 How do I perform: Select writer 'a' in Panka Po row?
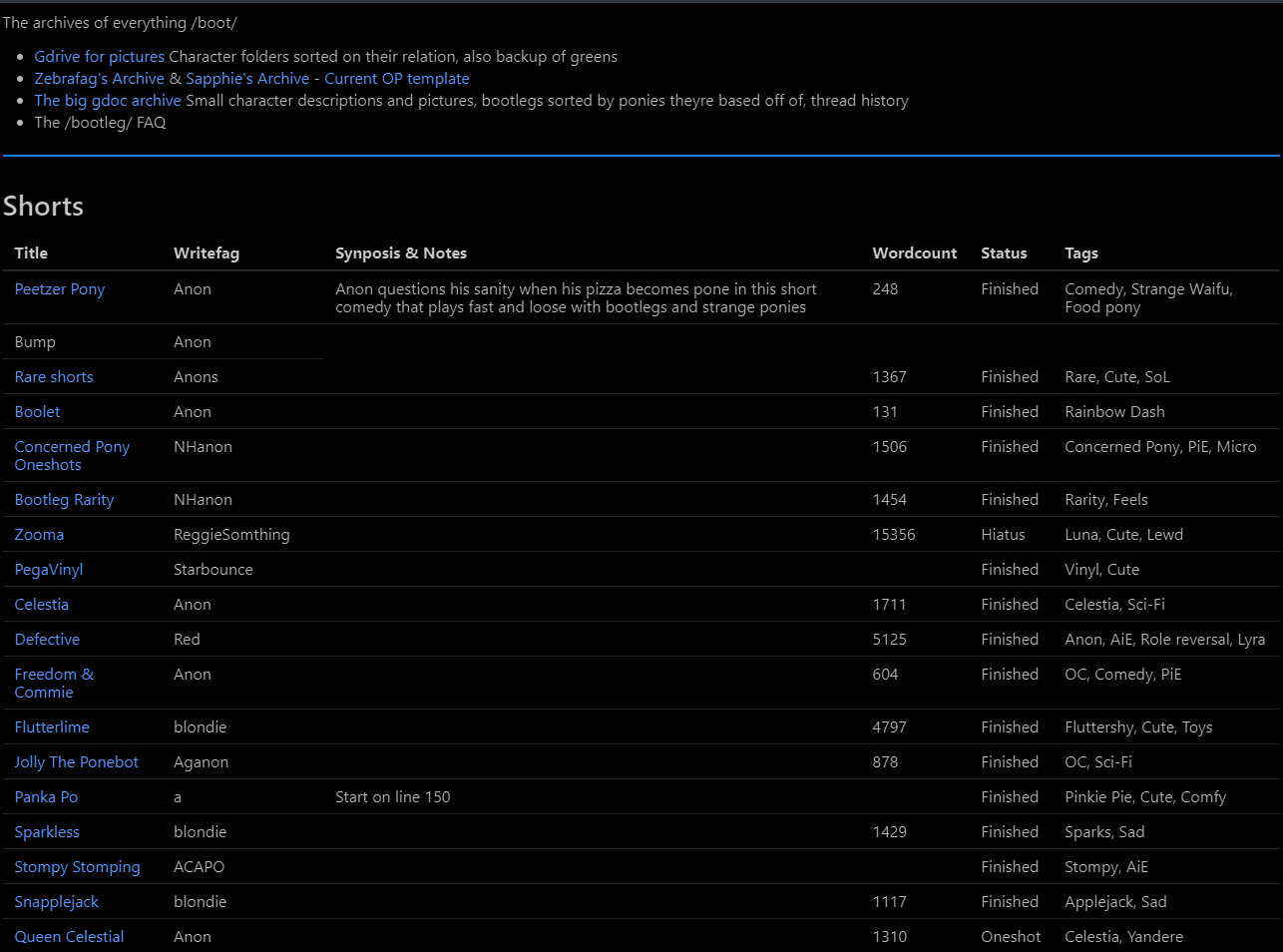pyautogui.click(x=178, y=797)
